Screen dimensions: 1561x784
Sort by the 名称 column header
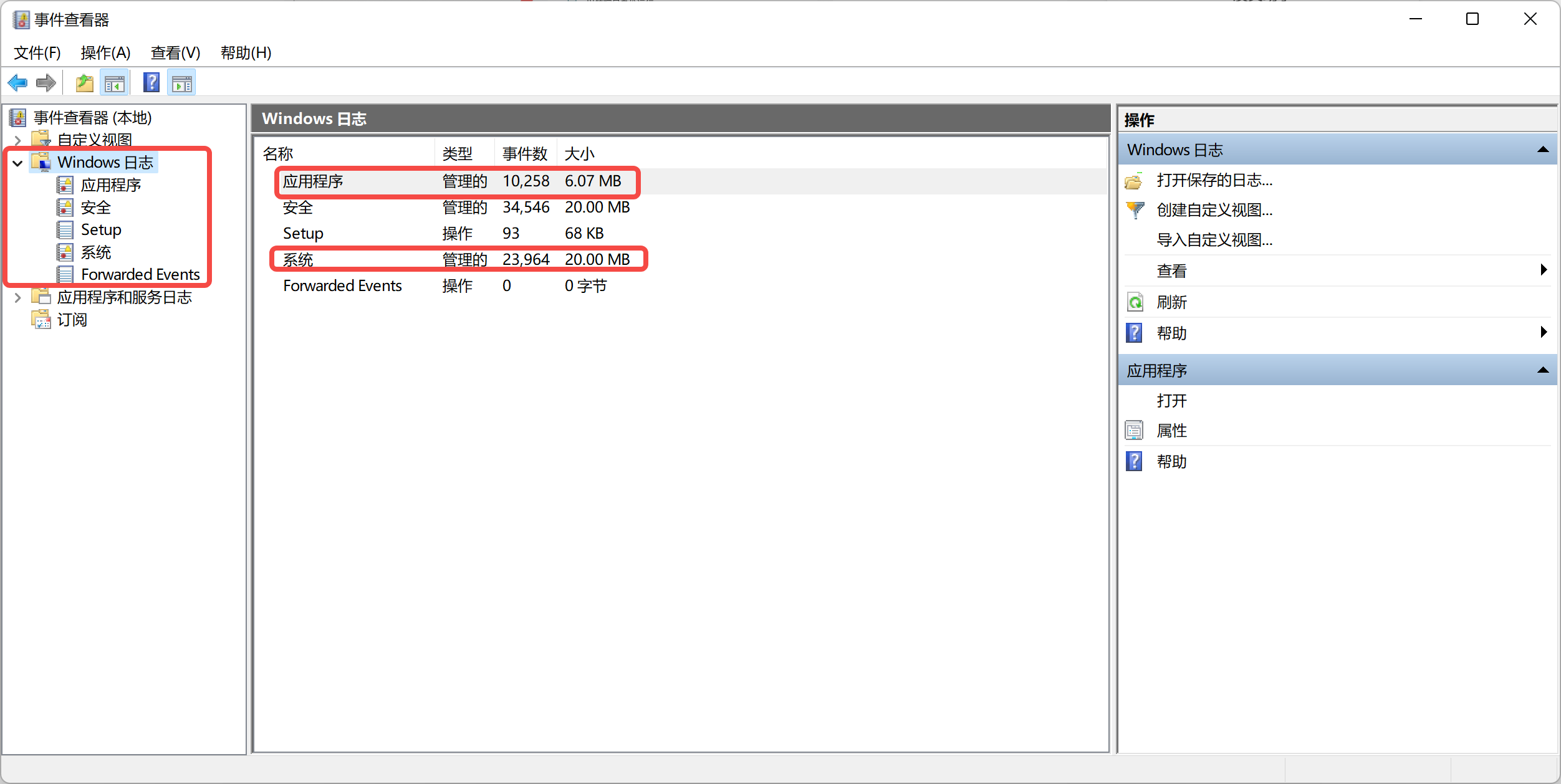(345, 153)
